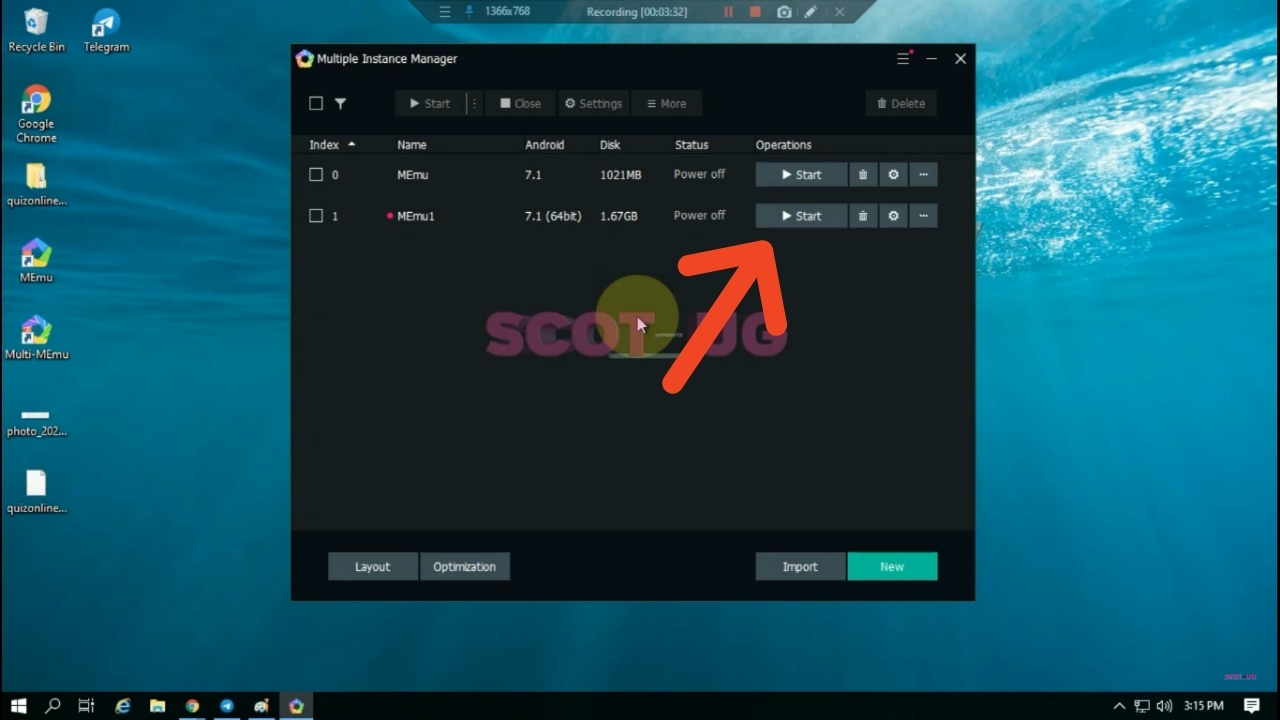Tick the checkbox for index 0
The image size is (1280, 720).
pyautogui.click(x=316, y=175)
